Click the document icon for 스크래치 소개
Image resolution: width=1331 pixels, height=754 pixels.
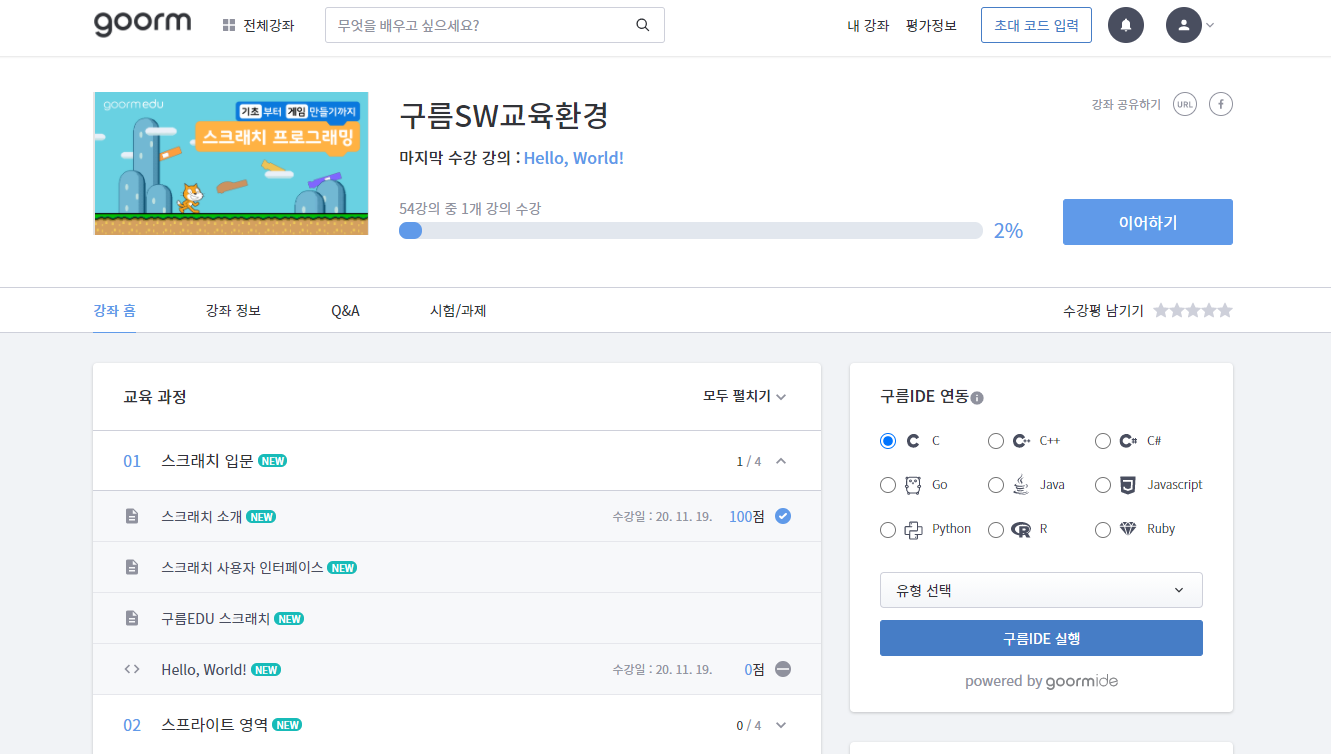[132, 516]
